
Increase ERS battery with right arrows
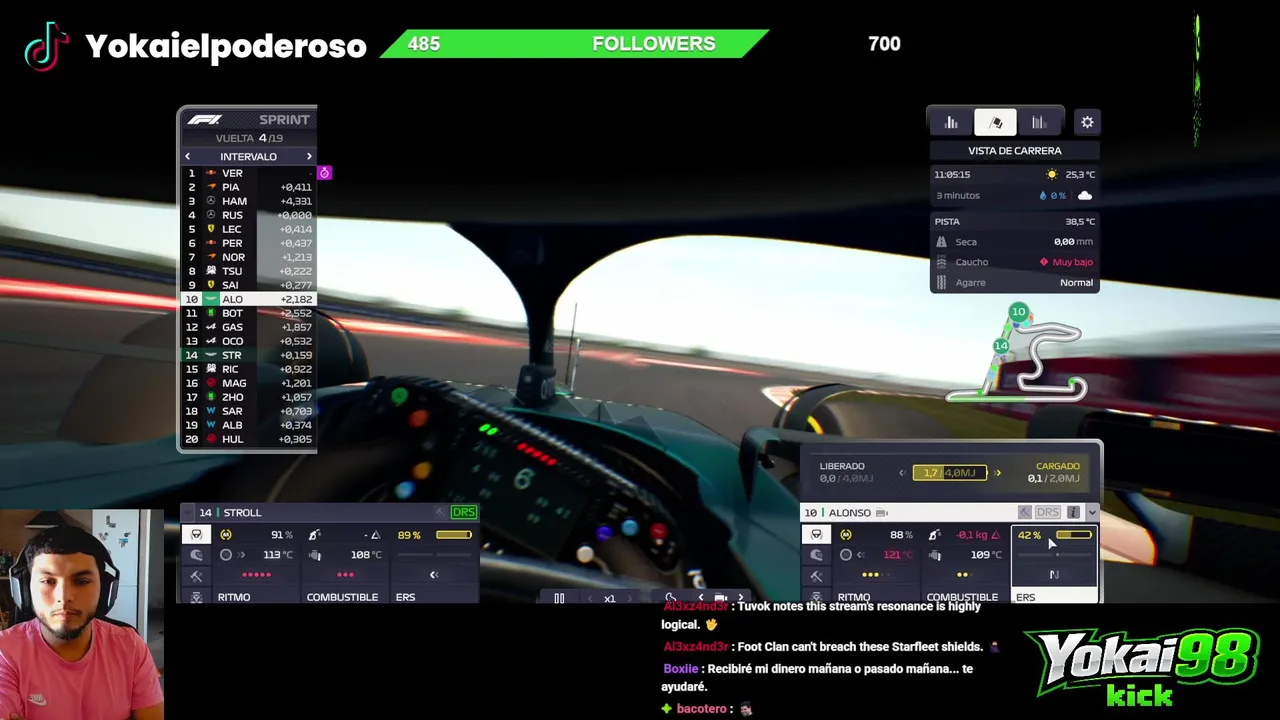pyautogui.click(x=997, y=473)
